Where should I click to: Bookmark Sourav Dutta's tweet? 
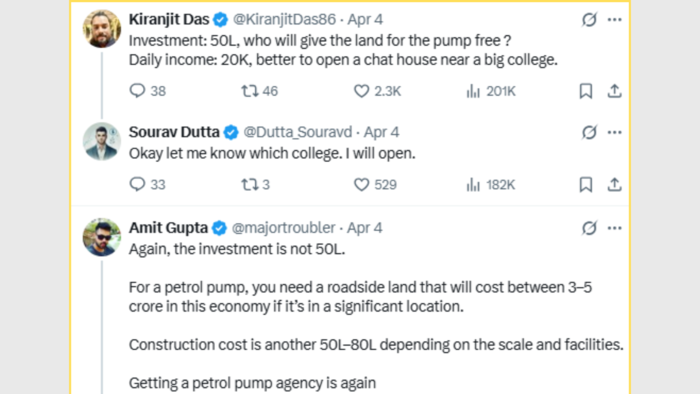(x=586, y=184)
